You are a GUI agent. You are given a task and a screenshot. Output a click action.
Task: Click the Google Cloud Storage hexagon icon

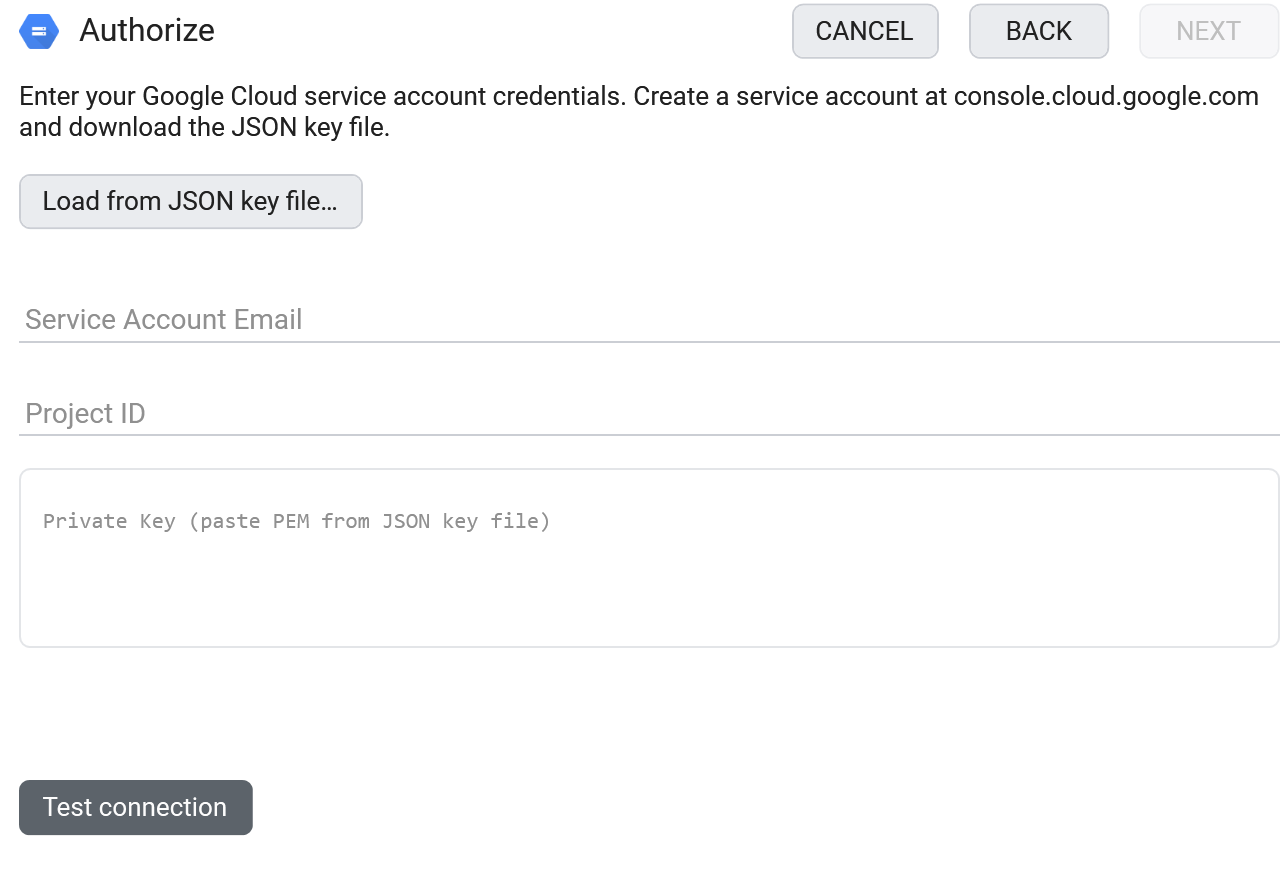point(39,31)
